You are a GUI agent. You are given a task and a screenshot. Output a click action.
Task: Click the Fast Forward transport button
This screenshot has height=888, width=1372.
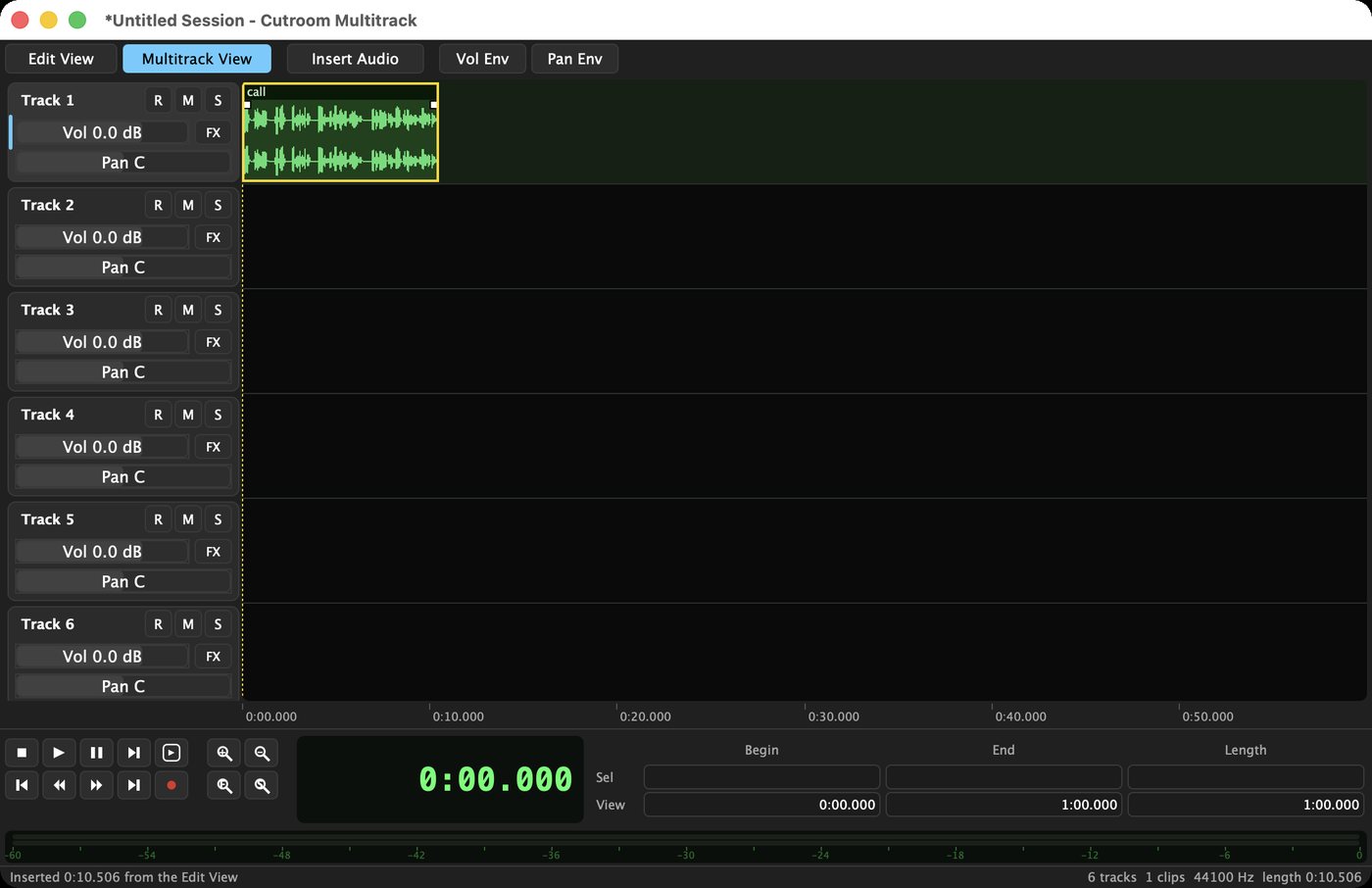coord(96,785)
